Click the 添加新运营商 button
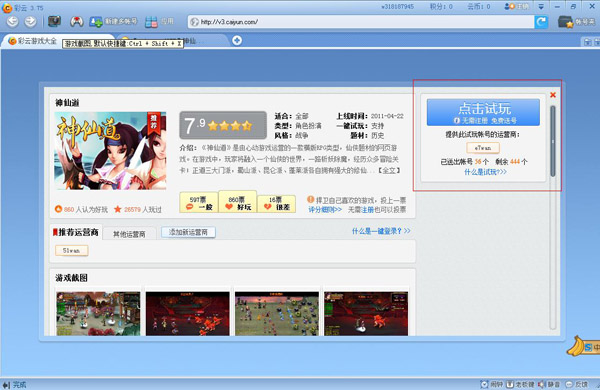Image resolution: width=600 pixels, height=390 pixels. [188, 232]
